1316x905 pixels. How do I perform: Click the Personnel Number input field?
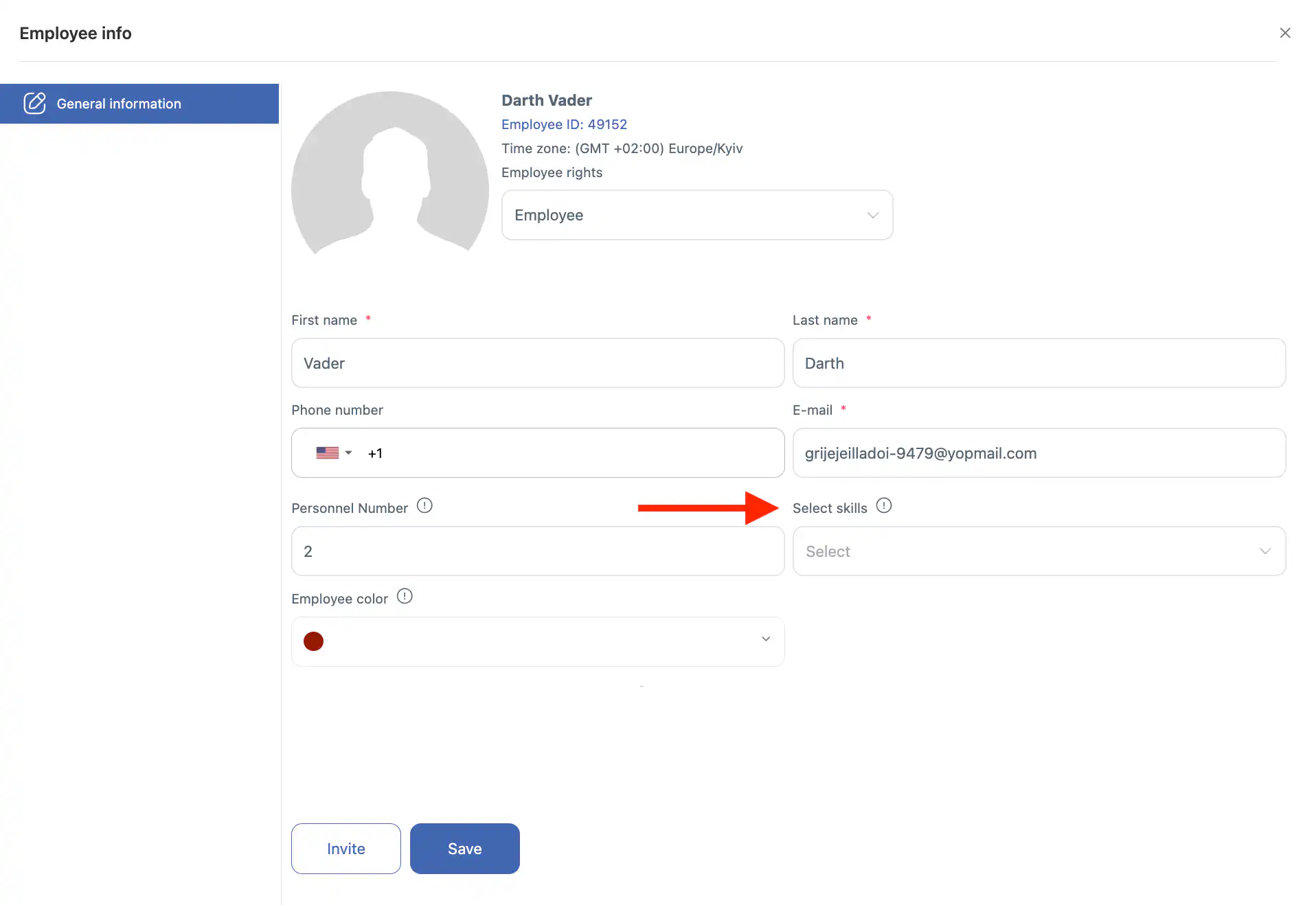tap(537, 551)
